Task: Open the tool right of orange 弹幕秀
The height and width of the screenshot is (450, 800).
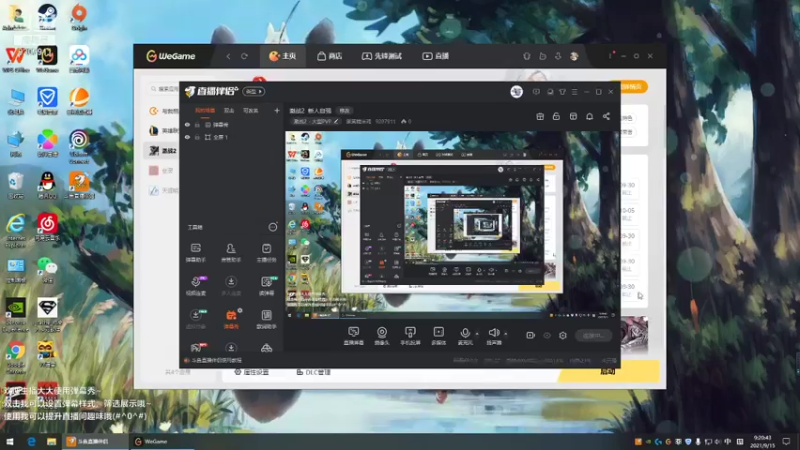Action: (x=266, y=318)
